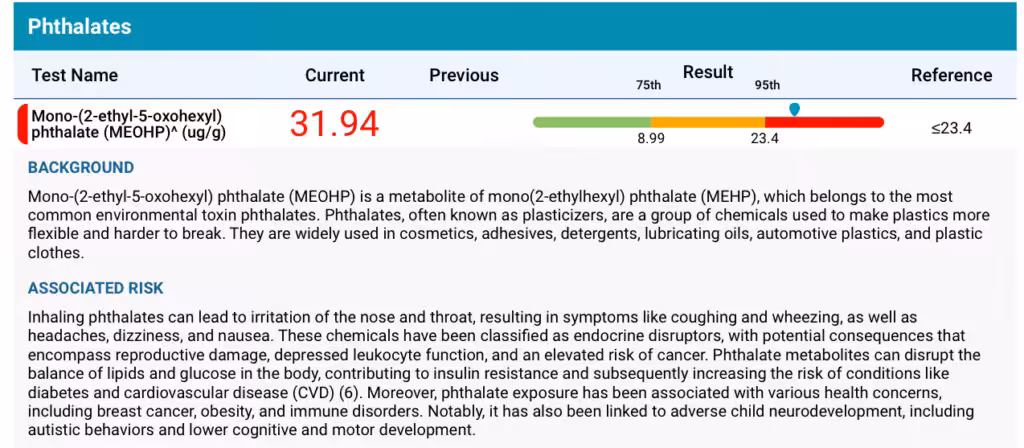The width and height of the screenshot is (1024, 448).
Task: Click the Phthalates section header
Action: [80, 27]
